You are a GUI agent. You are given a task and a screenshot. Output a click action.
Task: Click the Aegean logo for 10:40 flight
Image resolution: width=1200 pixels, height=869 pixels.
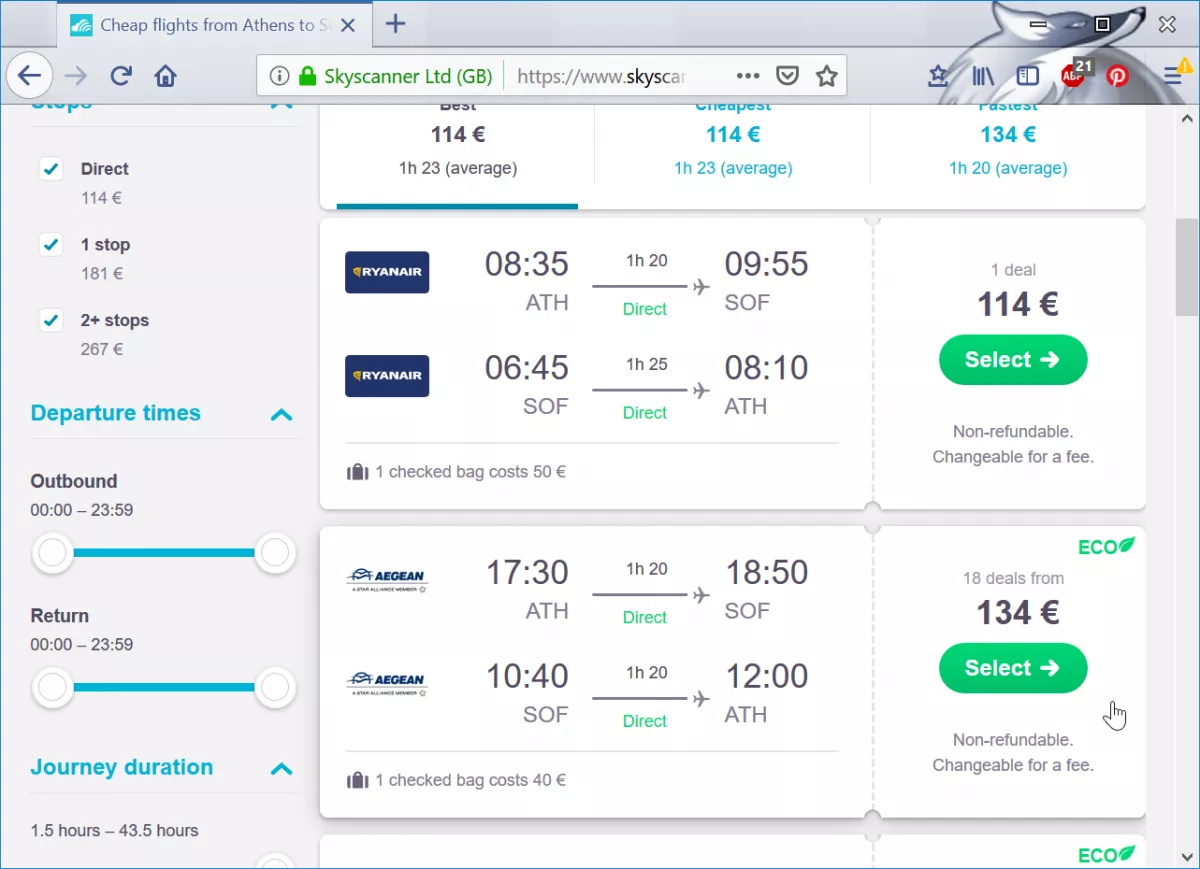coord(387,684)
